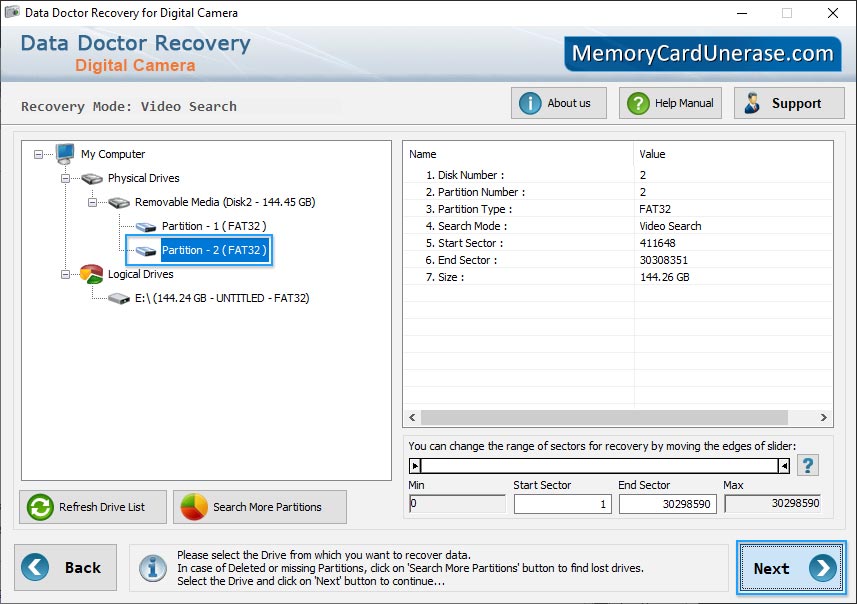
Task: Click the Partition - 1 drive icon
Action: click(146, 227)
